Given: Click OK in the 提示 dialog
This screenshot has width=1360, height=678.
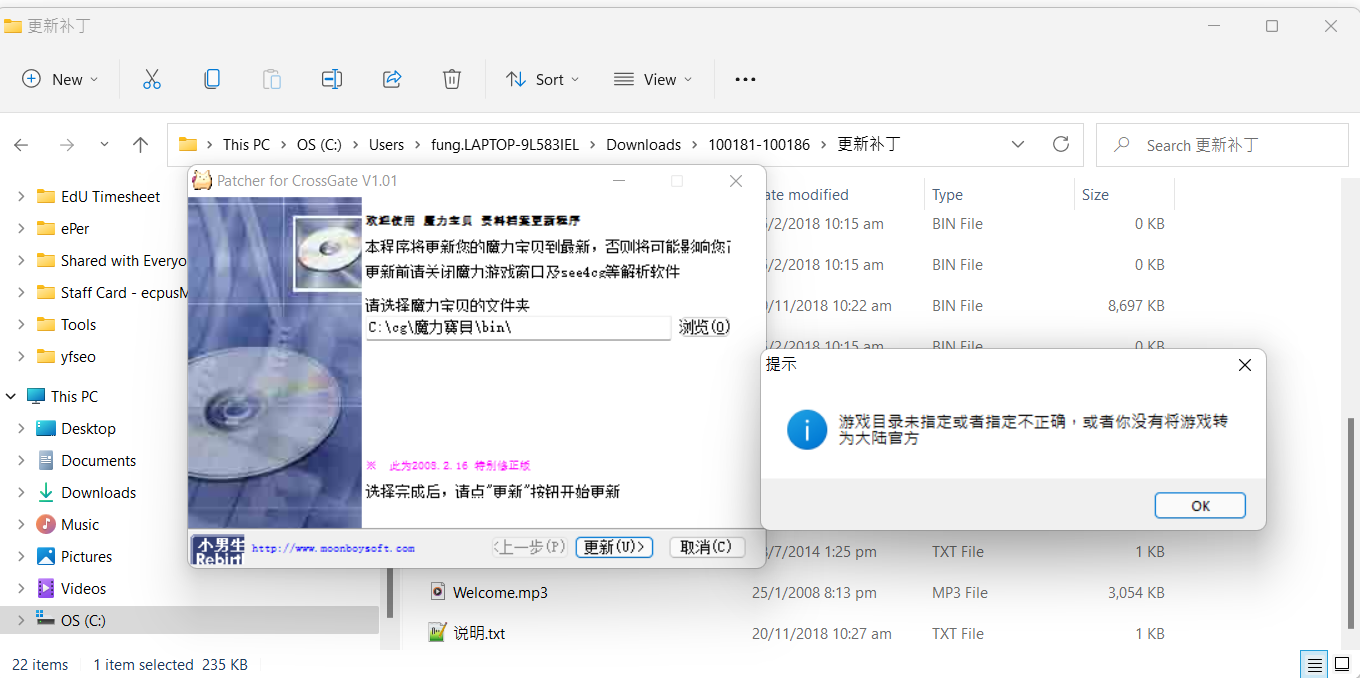Looking at the screenshot, I should tap(1199, 506).
